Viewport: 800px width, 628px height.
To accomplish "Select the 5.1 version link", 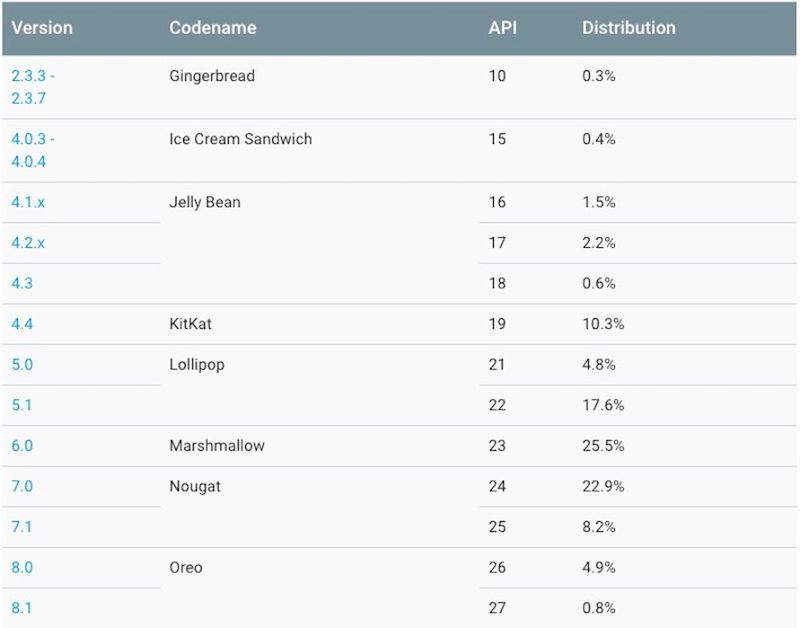I will (x=22, y=405).
